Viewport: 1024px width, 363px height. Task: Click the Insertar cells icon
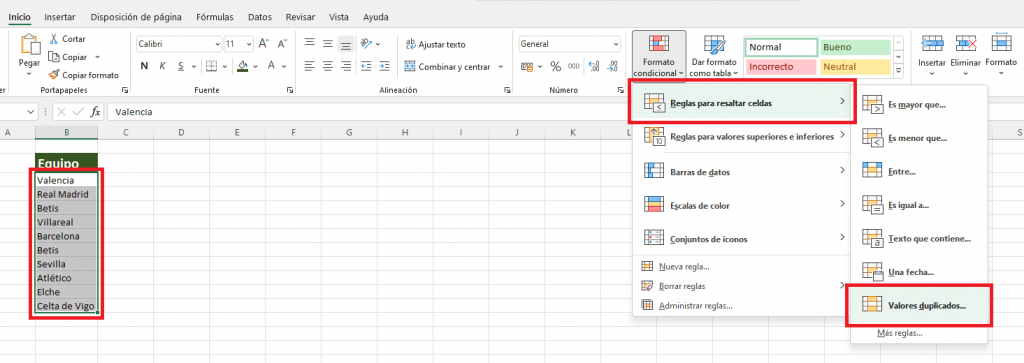[x=931, y=44]
